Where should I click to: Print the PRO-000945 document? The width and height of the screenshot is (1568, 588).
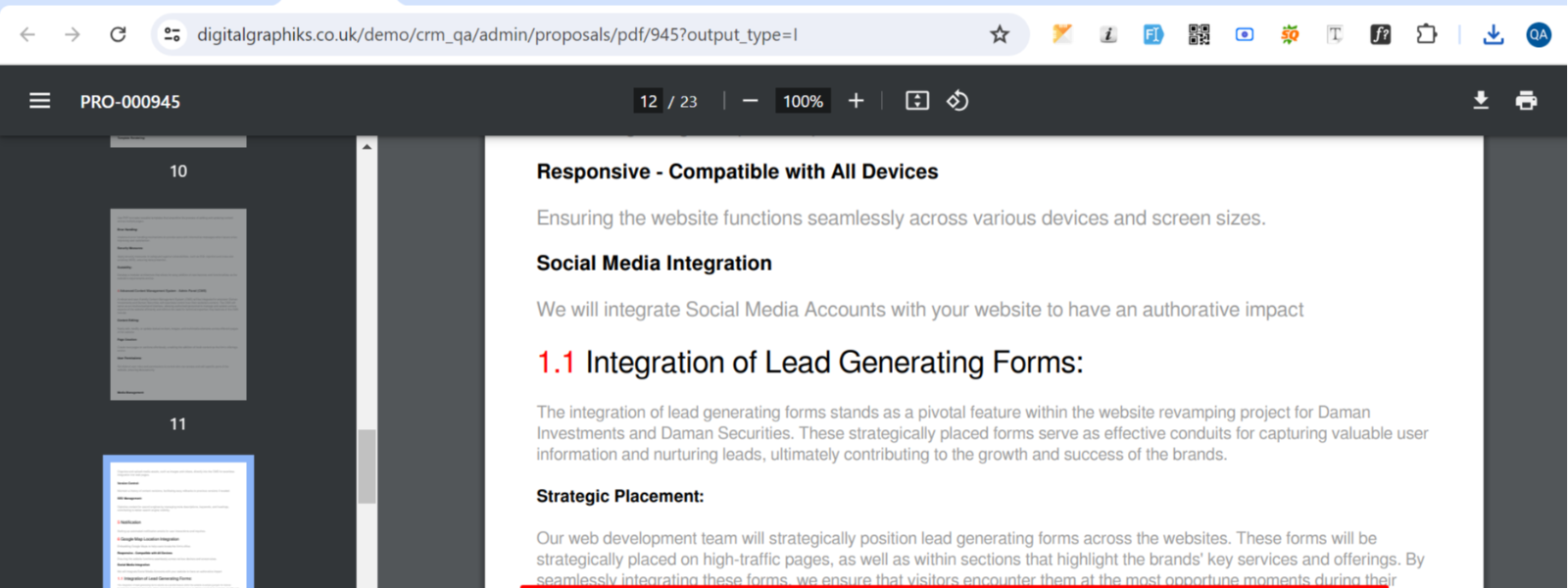(x=1526, y=101)
